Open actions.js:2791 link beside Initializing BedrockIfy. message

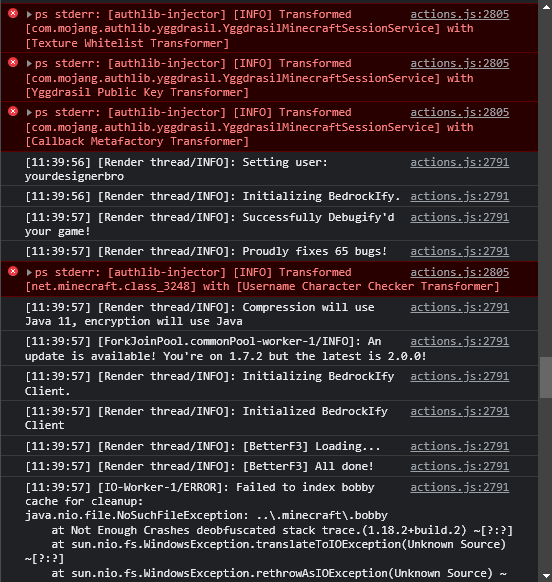pos(460,196)
